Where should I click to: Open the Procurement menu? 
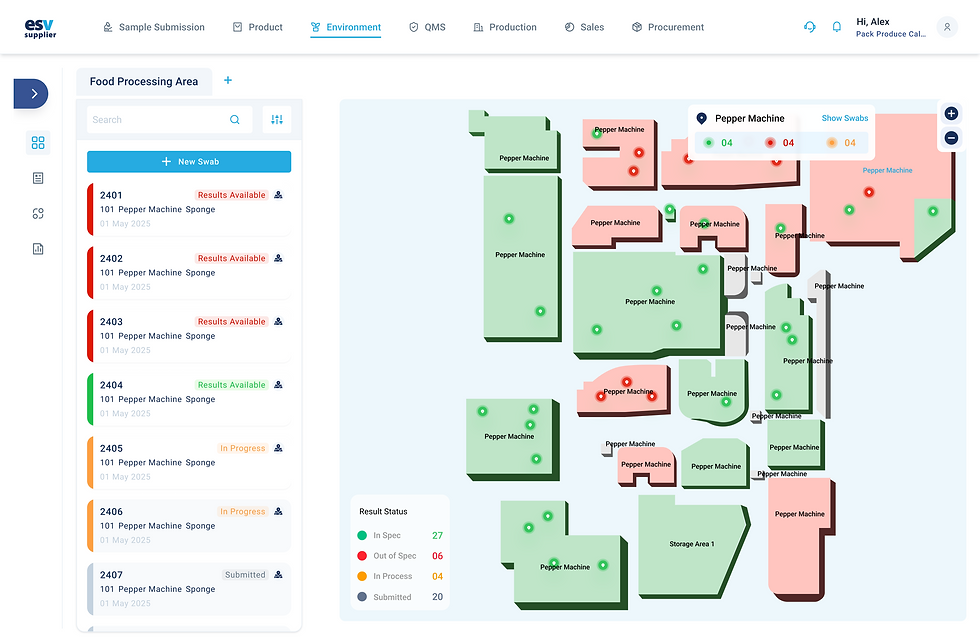pos(668,27)
